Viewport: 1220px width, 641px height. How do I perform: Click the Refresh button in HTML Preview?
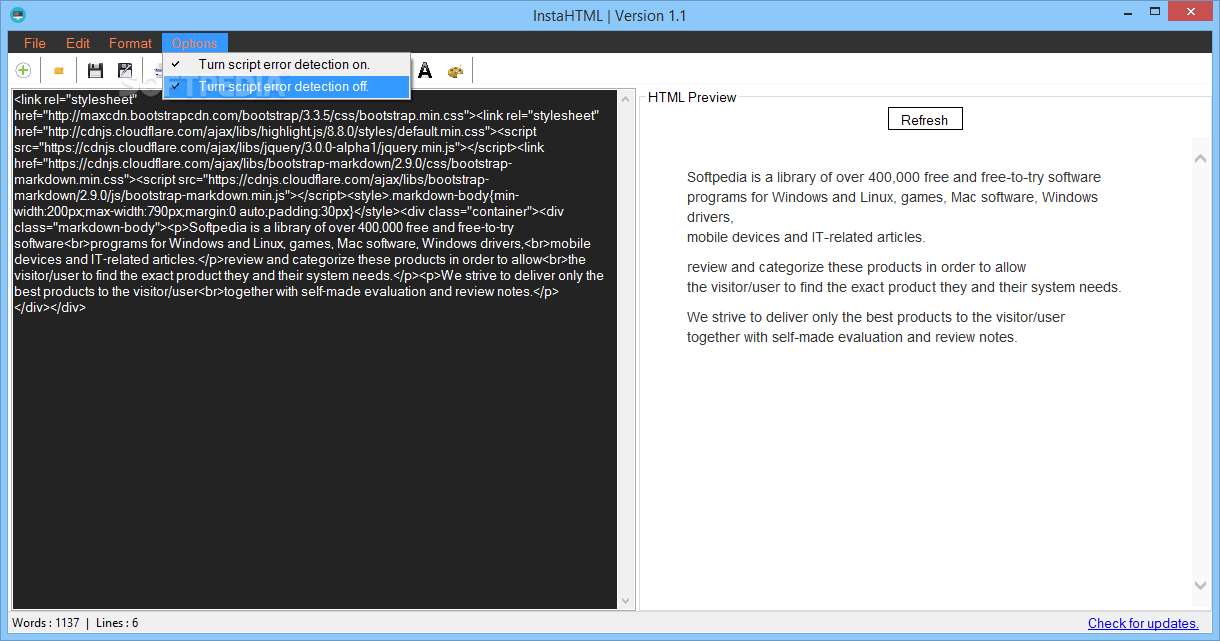[x=925, y=119]
